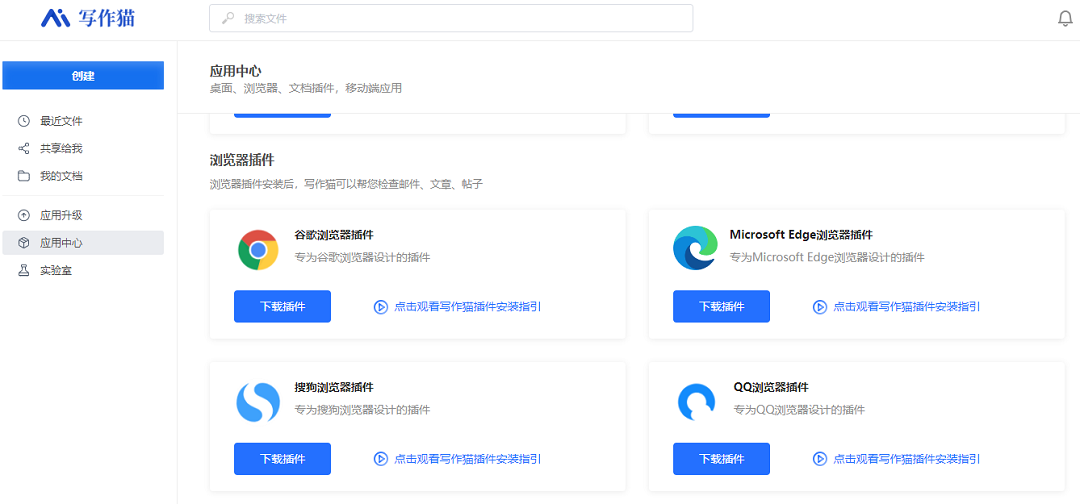The height and width of the screenshot is (504, 1080).
Task: Click play icon in 搜狗浏览器插件 card
Action: pyautogui.click(x=380, y=459)
